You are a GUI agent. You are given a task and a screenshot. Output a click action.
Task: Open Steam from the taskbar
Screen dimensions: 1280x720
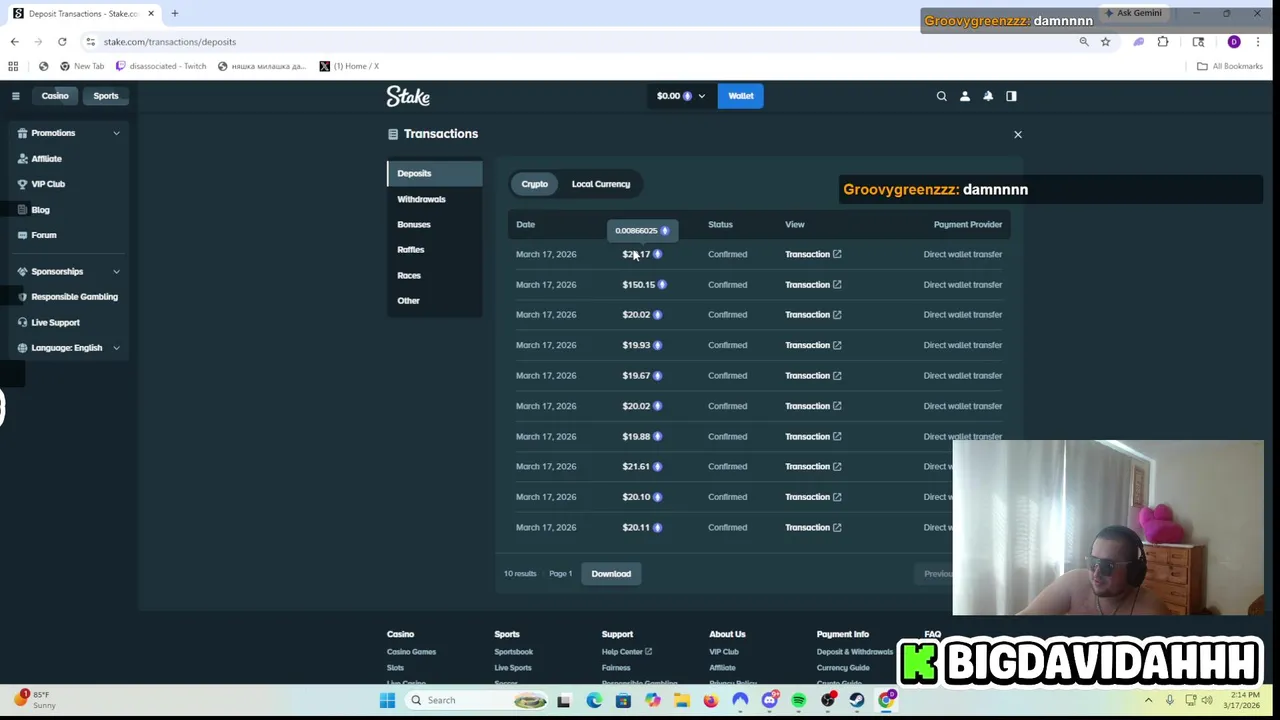857,700
